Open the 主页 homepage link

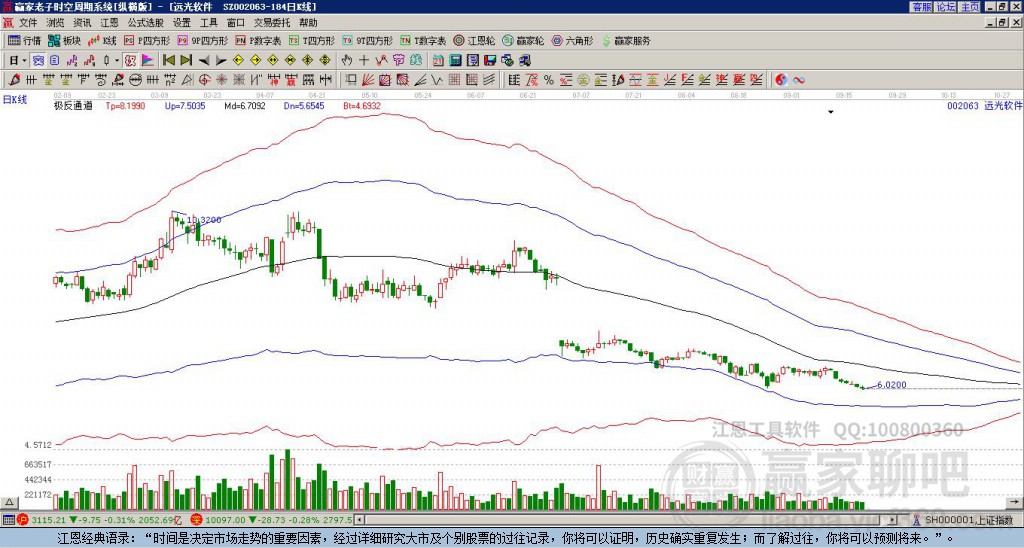[x=969, y=7]
